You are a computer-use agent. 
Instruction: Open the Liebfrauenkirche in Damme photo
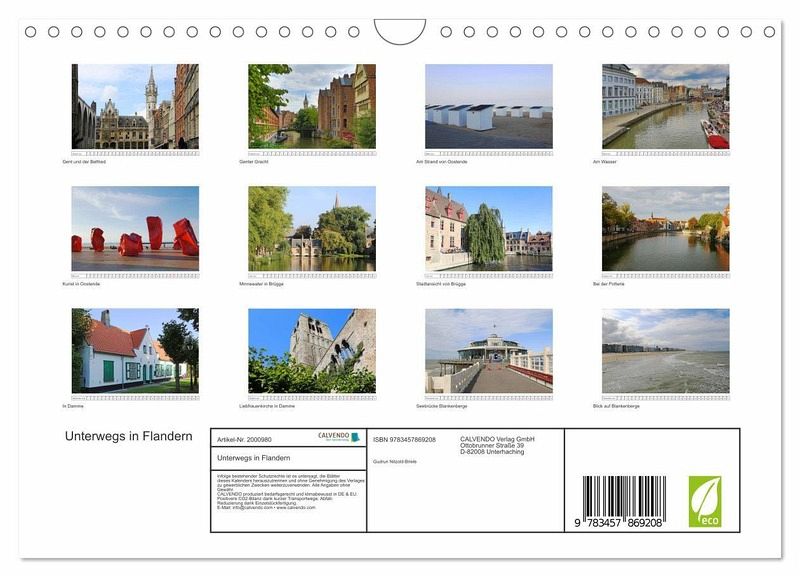tap(312, 350)
